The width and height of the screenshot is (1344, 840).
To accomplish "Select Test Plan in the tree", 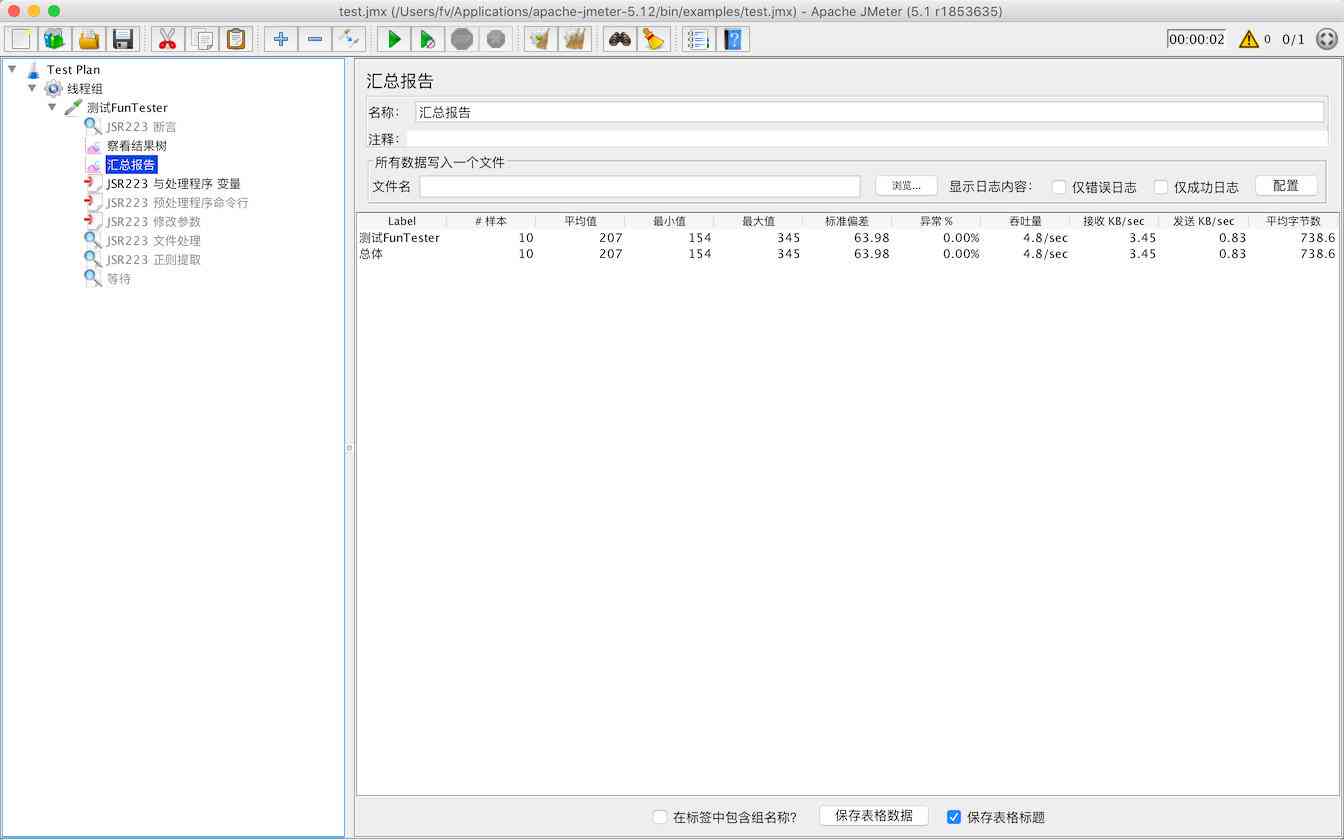I will coord(73,70).
